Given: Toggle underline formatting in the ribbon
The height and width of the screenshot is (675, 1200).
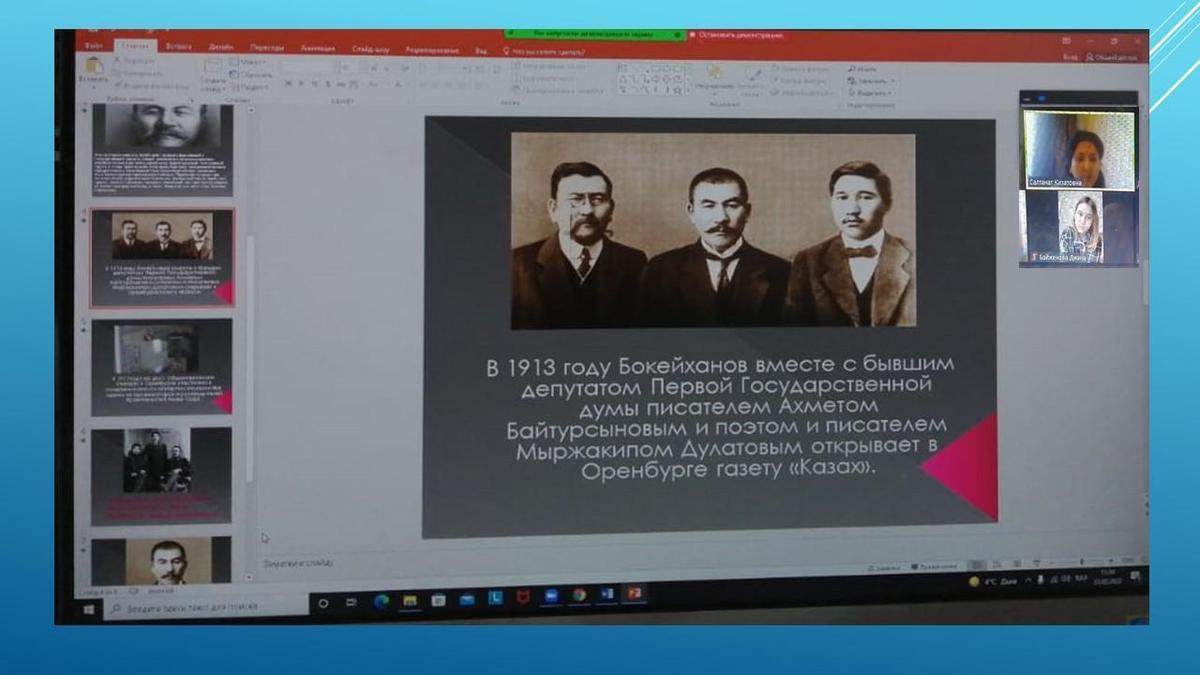Looking at the screenshot, I should point(313,84).
